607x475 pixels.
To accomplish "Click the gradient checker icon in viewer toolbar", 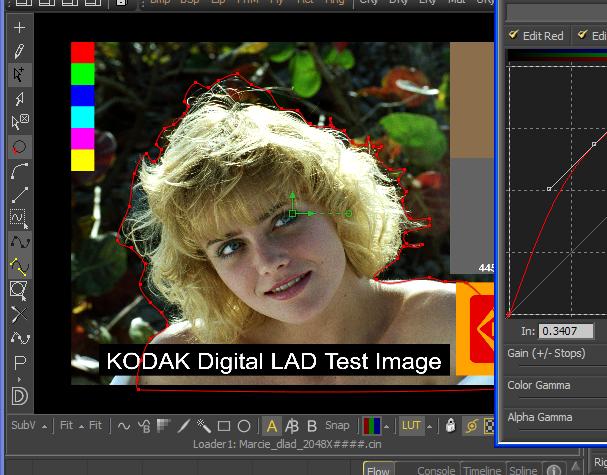I will (x=163, y=425).
